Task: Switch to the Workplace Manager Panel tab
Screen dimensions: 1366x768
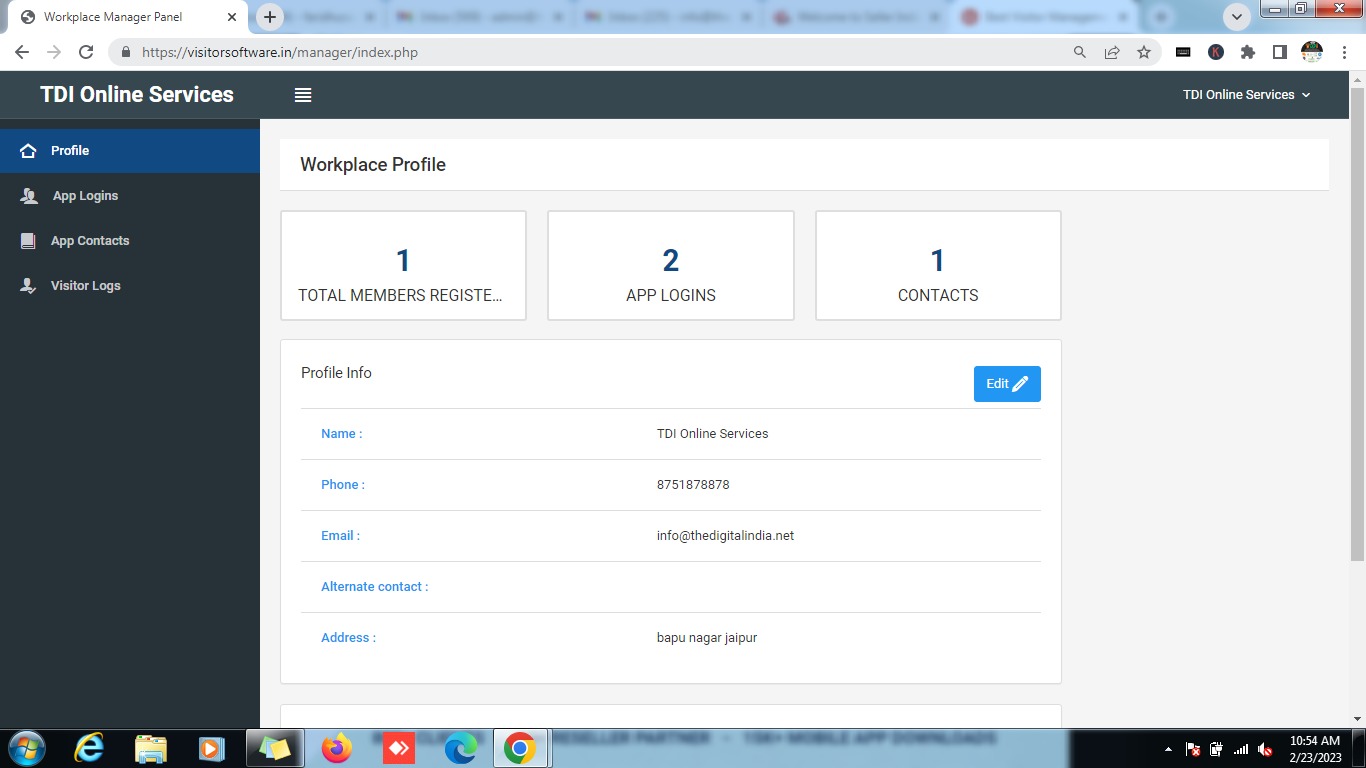Action: (x=120, y=17)
